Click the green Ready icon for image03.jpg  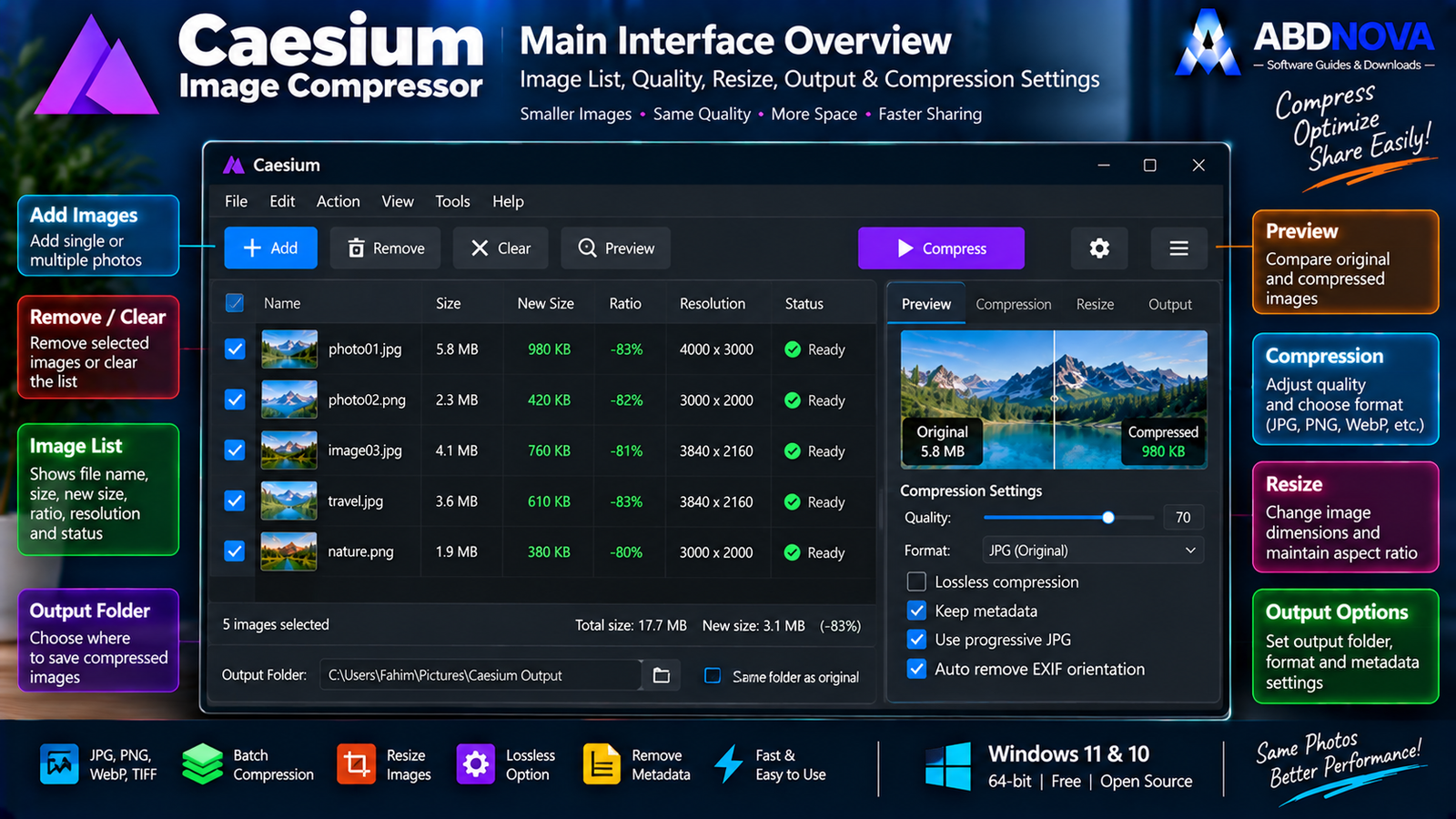[793, 451]
